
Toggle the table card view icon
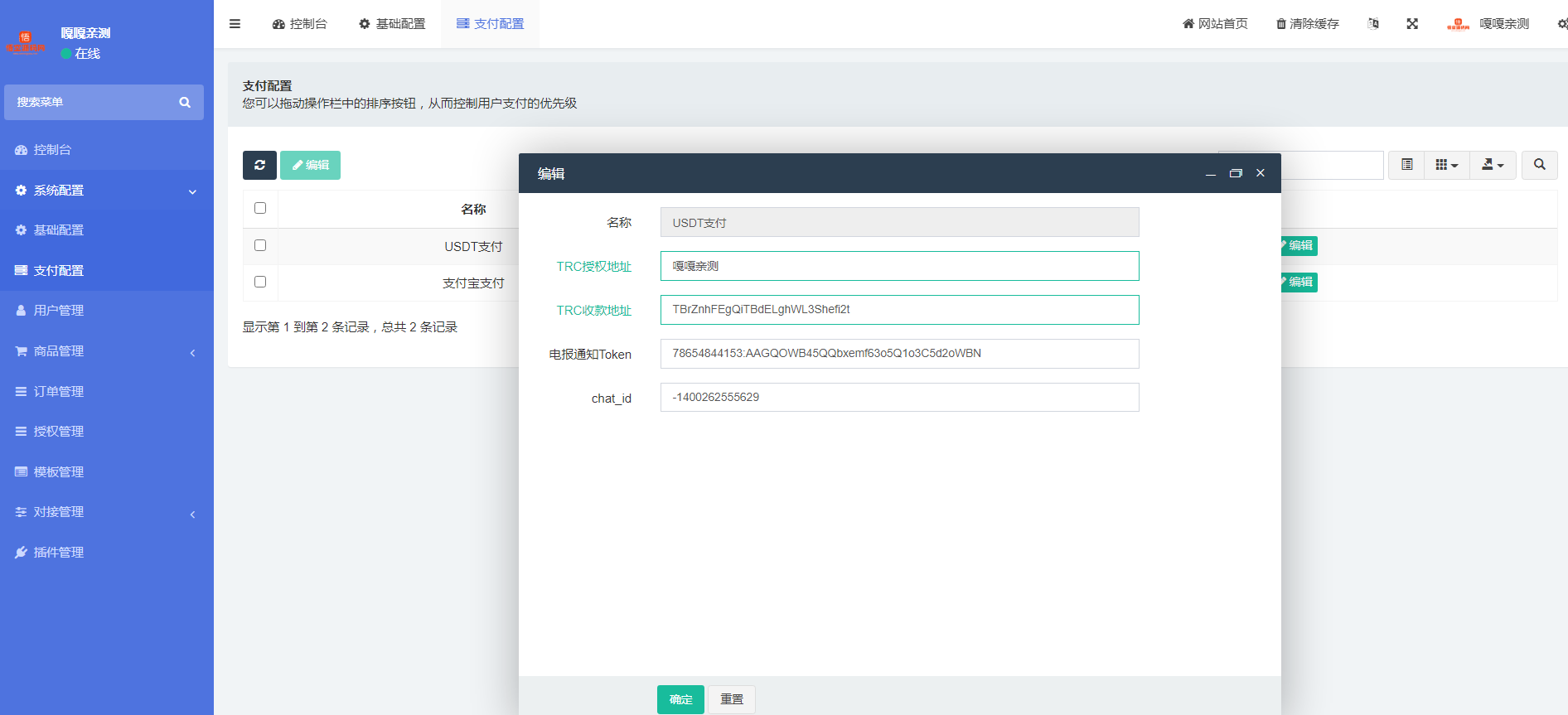[x=1406, y=165]
